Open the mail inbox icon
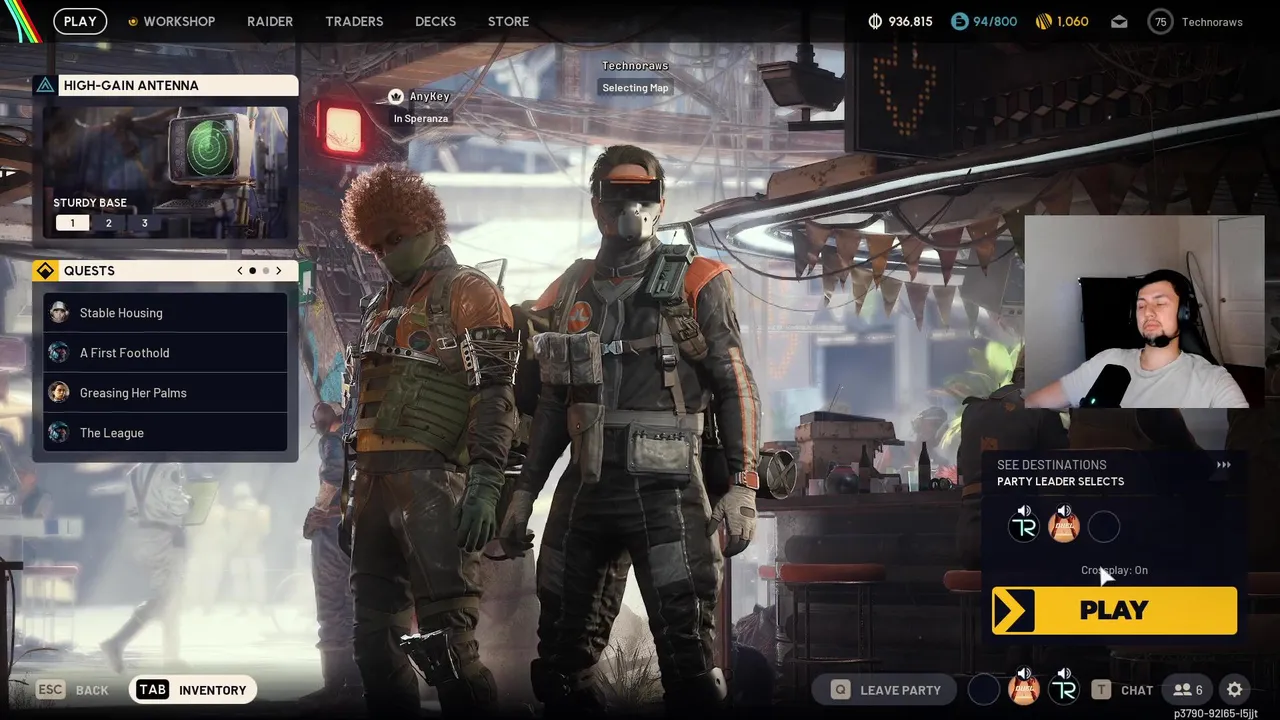The height and width of the screenshot is (720, 1280). (x=1120, y=21)
